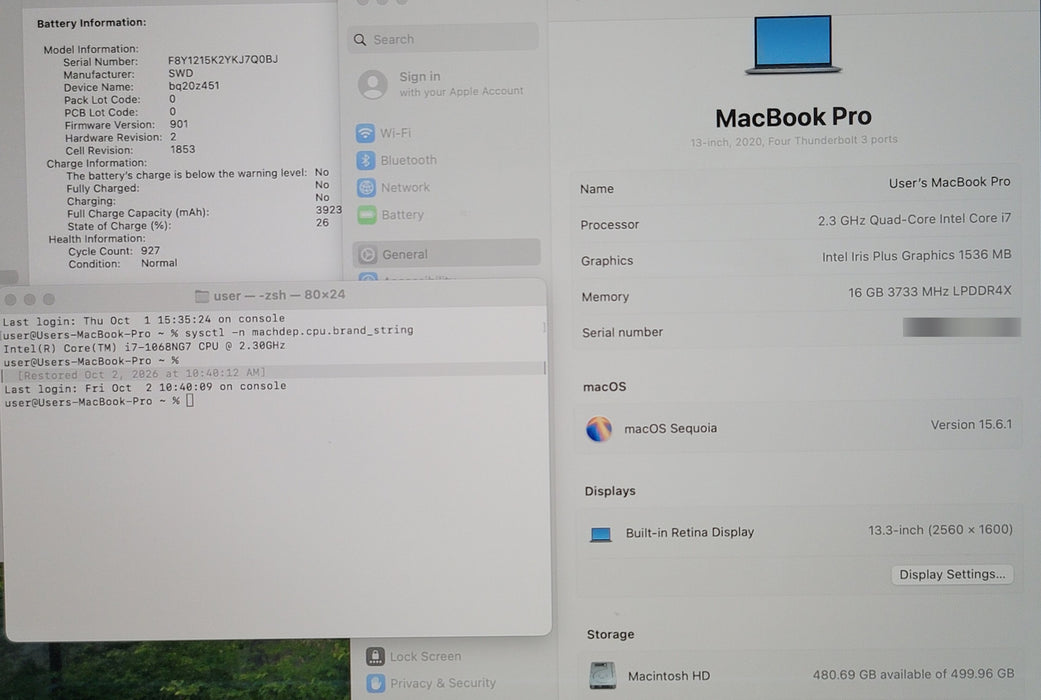Click the MacBook Pro laptop image

[793, 44]
